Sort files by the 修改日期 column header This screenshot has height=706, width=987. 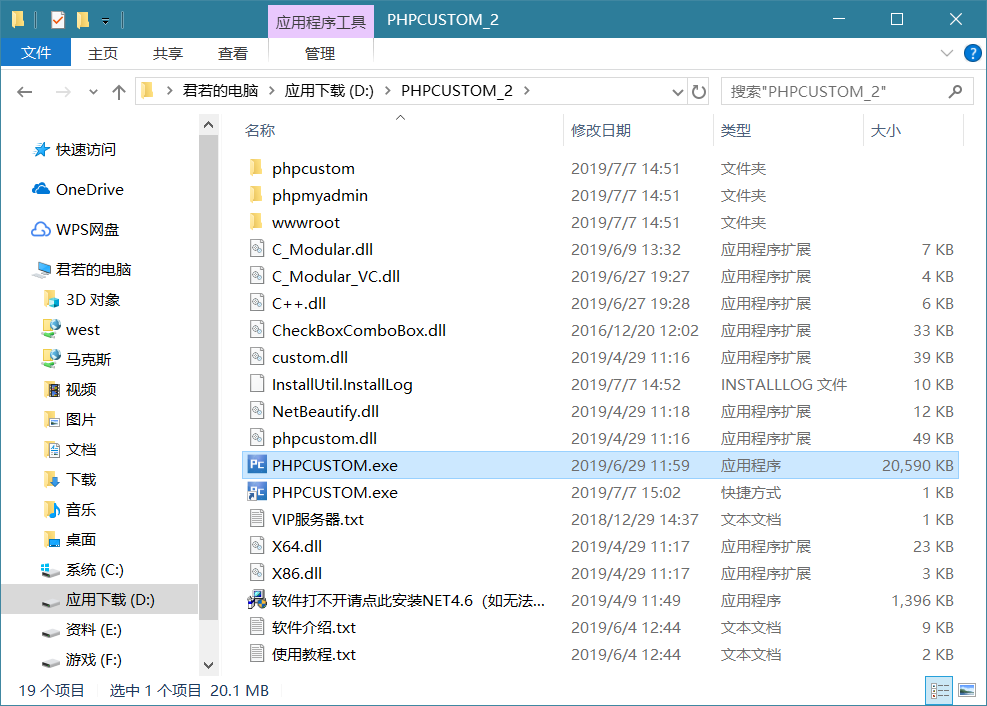pos(601,130)
